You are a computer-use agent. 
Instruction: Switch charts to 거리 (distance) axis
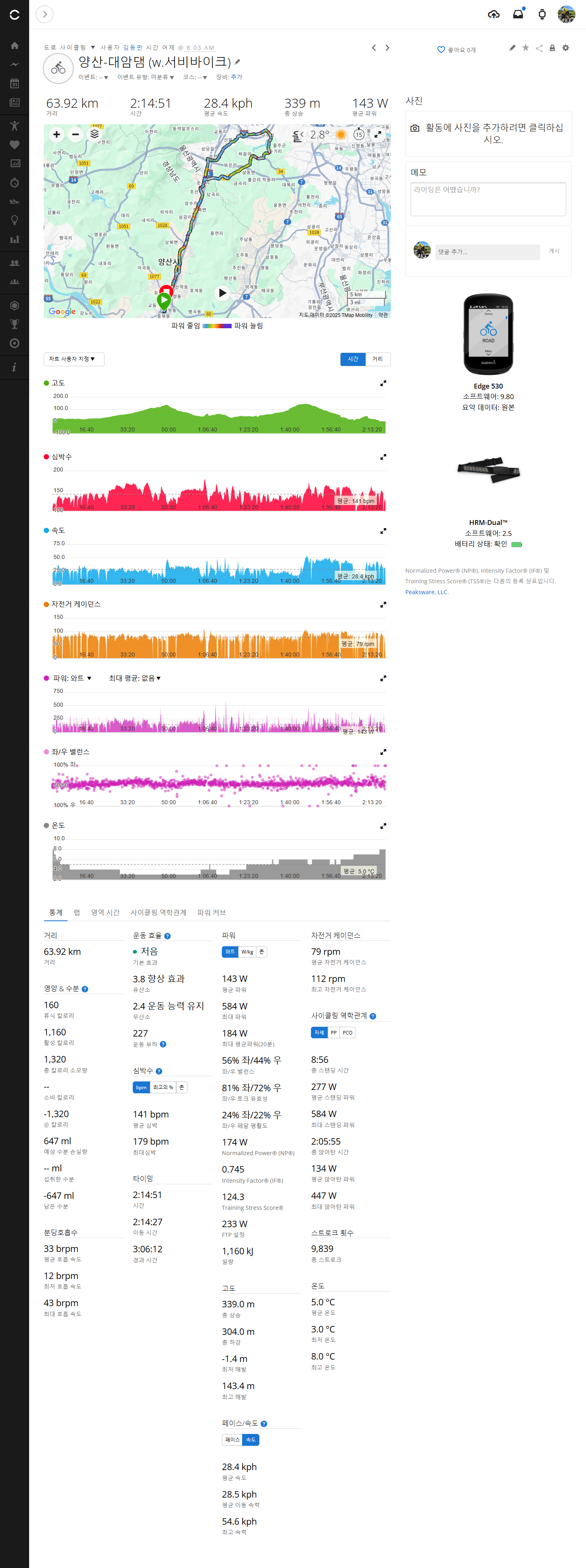click(x=378, y=359)
